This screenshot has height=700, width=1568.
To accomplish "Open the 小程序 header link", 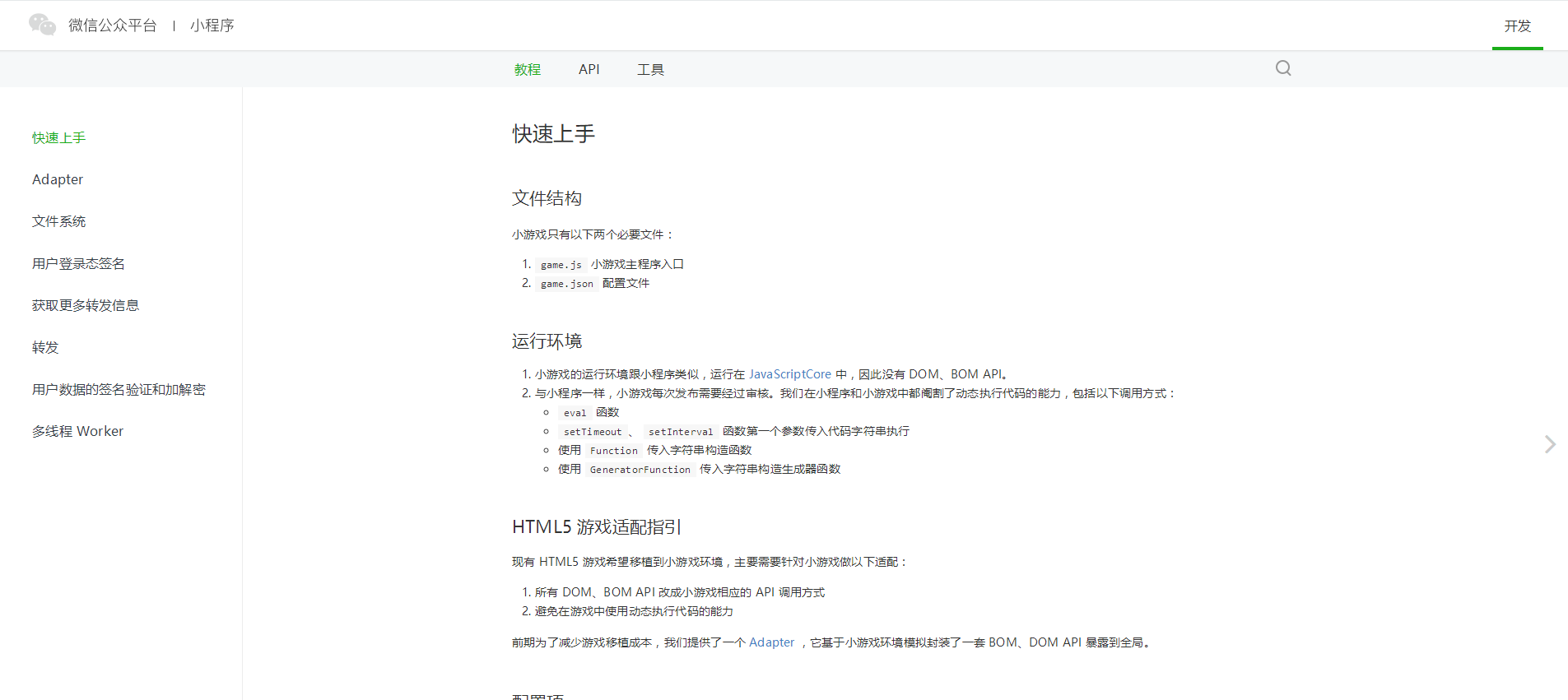I will [212, 25].
